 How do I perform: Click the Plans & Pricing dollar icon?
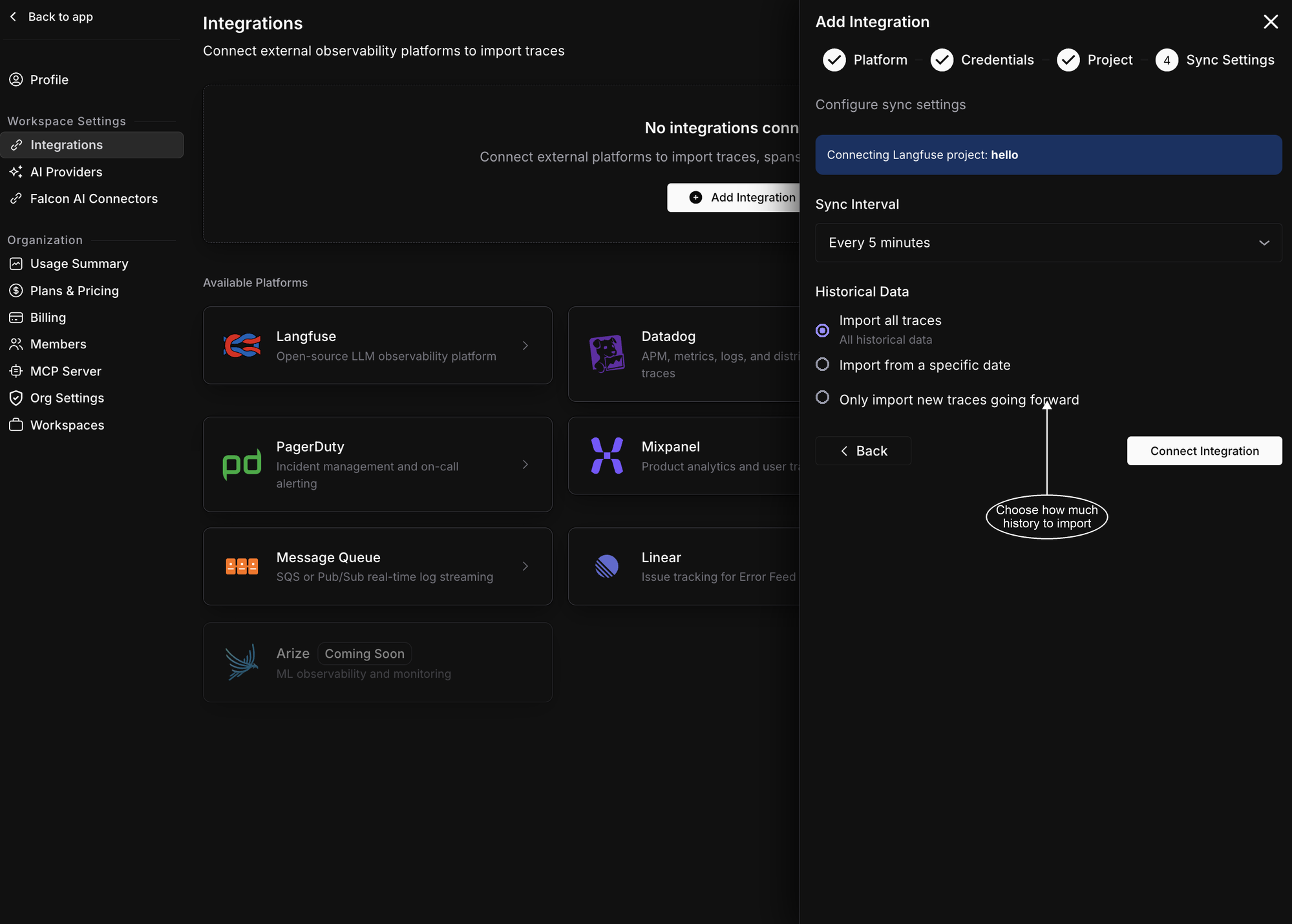point(16,291)
